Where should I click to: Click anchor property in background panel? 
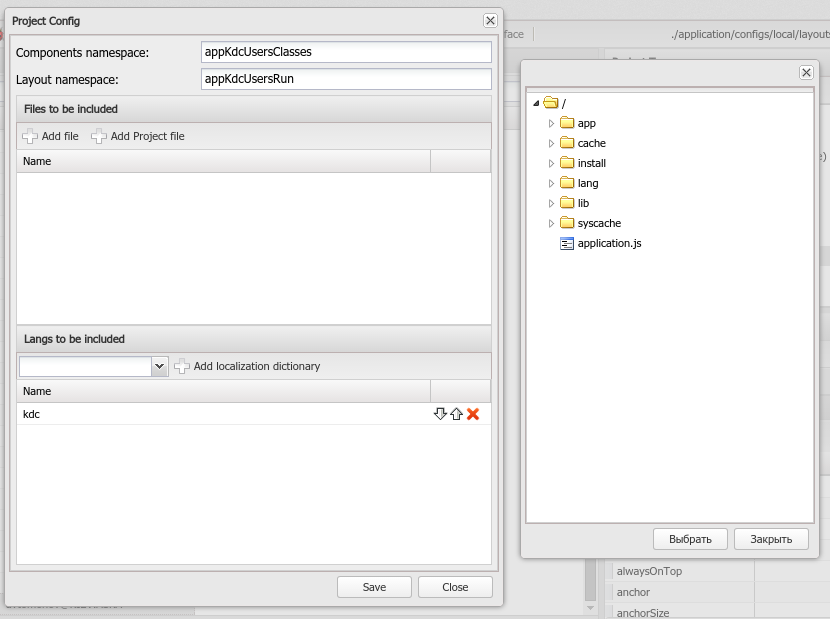(633, 593)
